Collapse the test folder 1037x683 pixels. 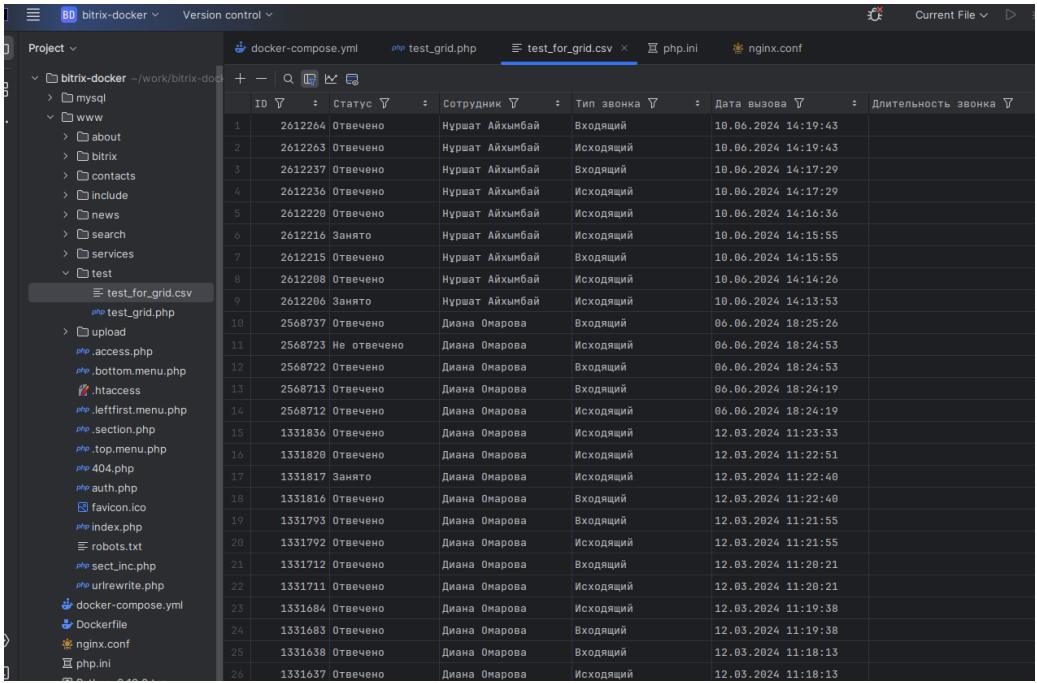pos(66,273)
